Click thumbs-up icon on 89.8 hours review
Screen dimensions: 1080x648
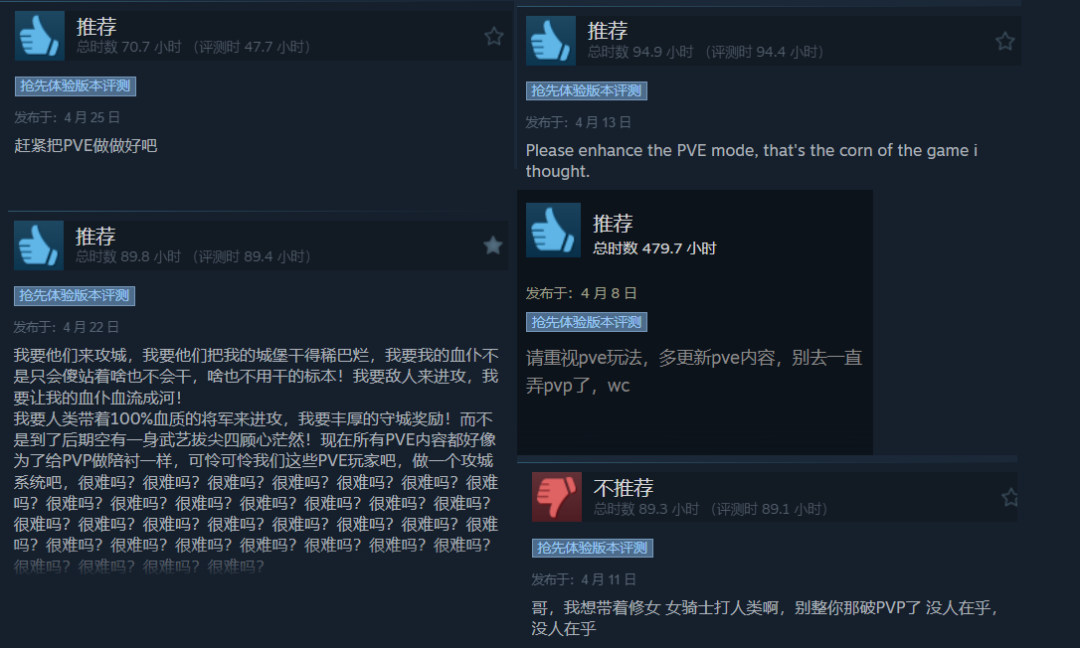pos(39,245)
